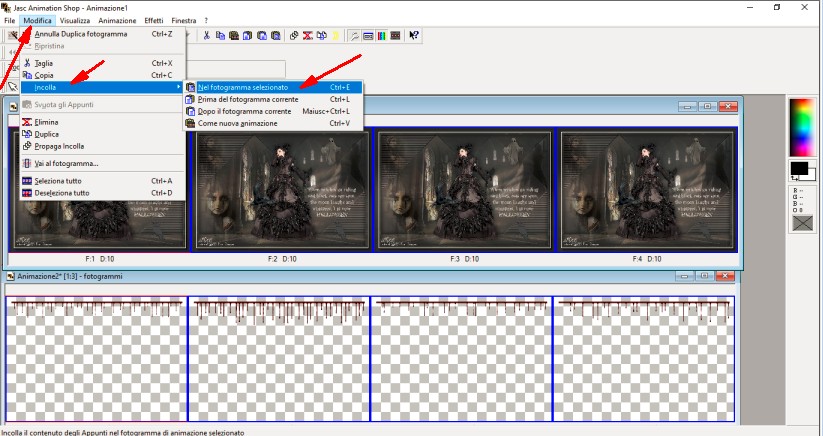This screenshot has height=436, width=823.
Task: Toggle the rainbow color palette toolbar icon
Action: pos(382,35)
